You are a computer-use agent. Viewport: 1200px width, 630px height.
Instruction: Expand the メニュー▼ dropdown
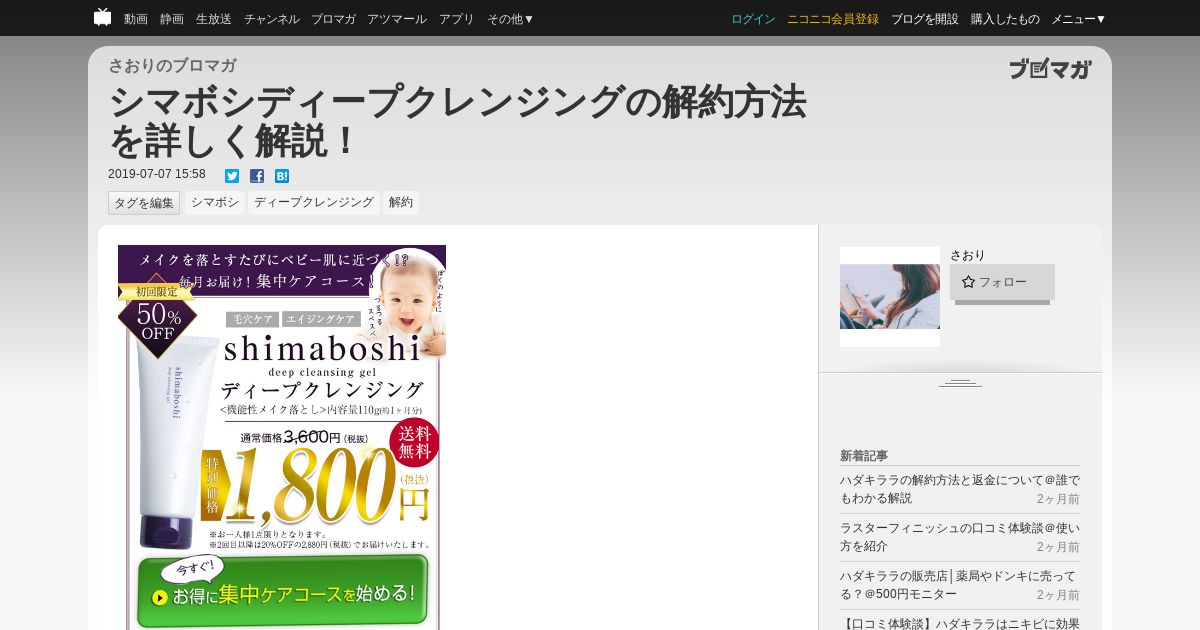coord(1079,19)
